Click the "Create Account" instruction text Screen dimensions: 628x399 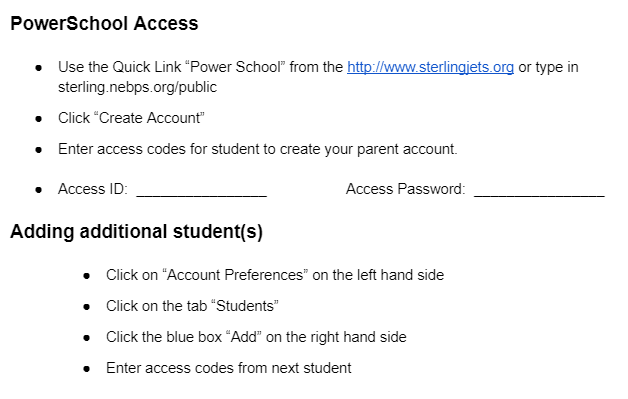pyautogui.click(x=131, y=118)
